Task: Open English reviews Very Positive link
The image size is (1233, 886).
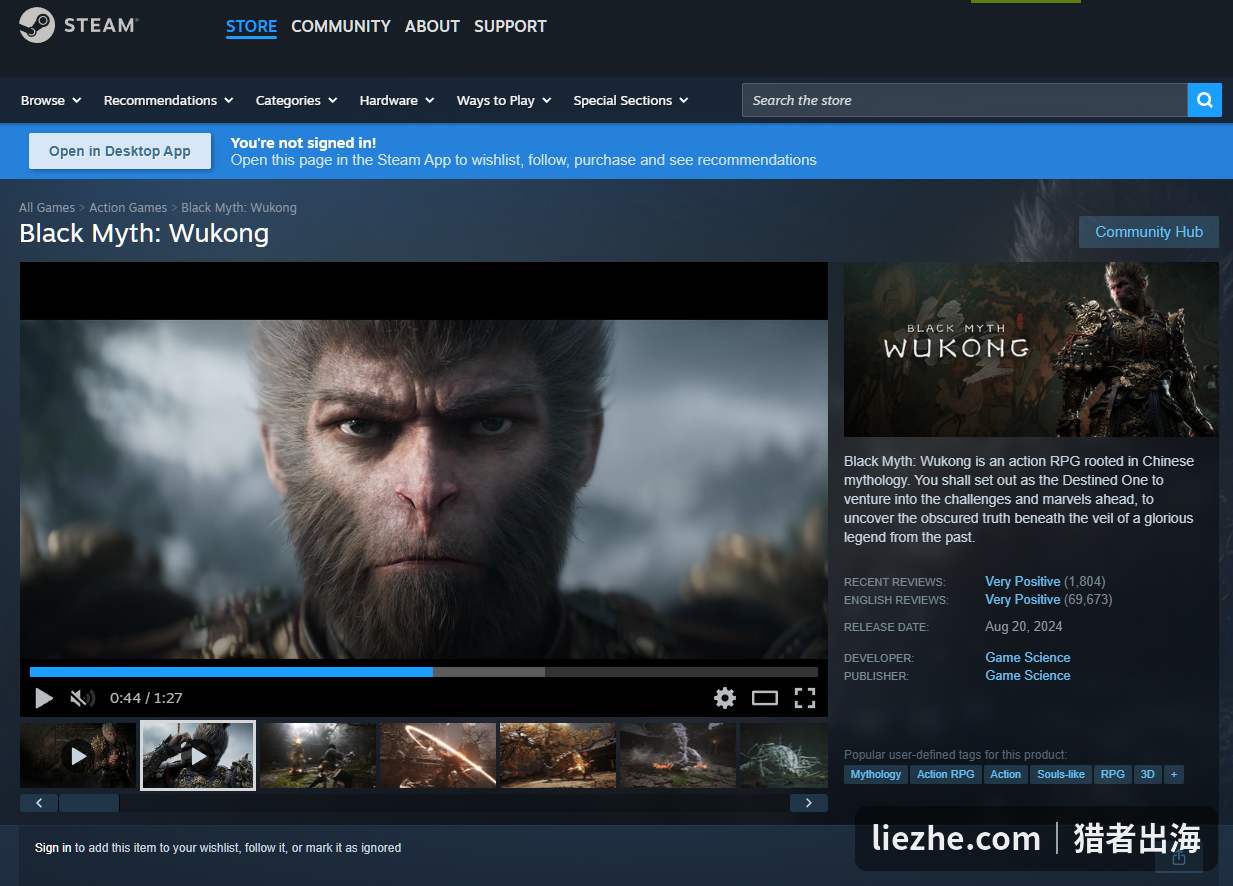Action: [x=1022, y=599]
